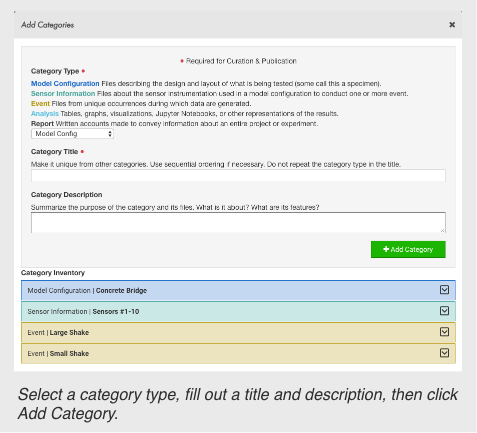Click the yellow Event type label
This screenshot has width=477, height=433.
(x=40, y=103)
